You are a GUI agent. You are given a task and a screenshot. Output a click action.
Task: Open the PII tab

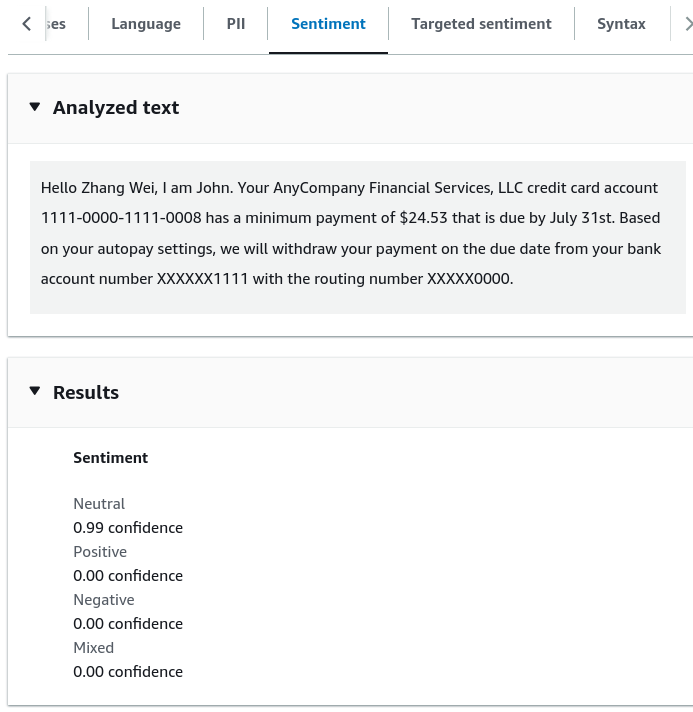tap(236, 24)
